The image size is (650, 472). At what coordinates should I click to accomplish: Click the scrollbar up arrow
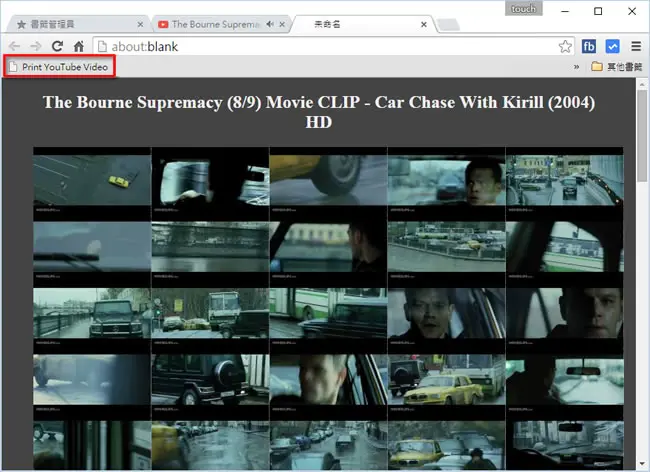coord(642,84)
